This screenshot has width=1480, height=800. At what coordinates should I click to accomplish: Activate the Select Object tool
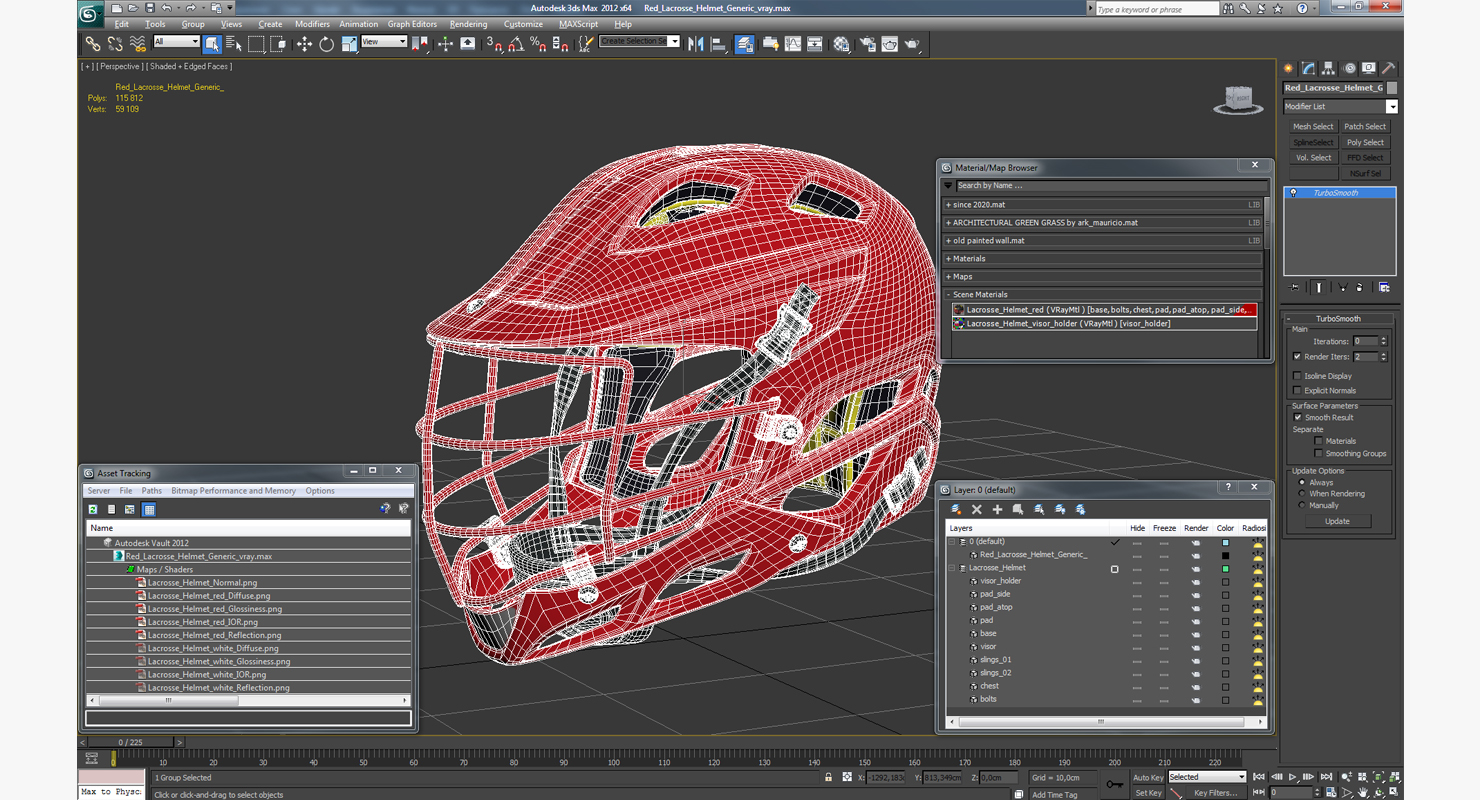click(x=212, y=44)
